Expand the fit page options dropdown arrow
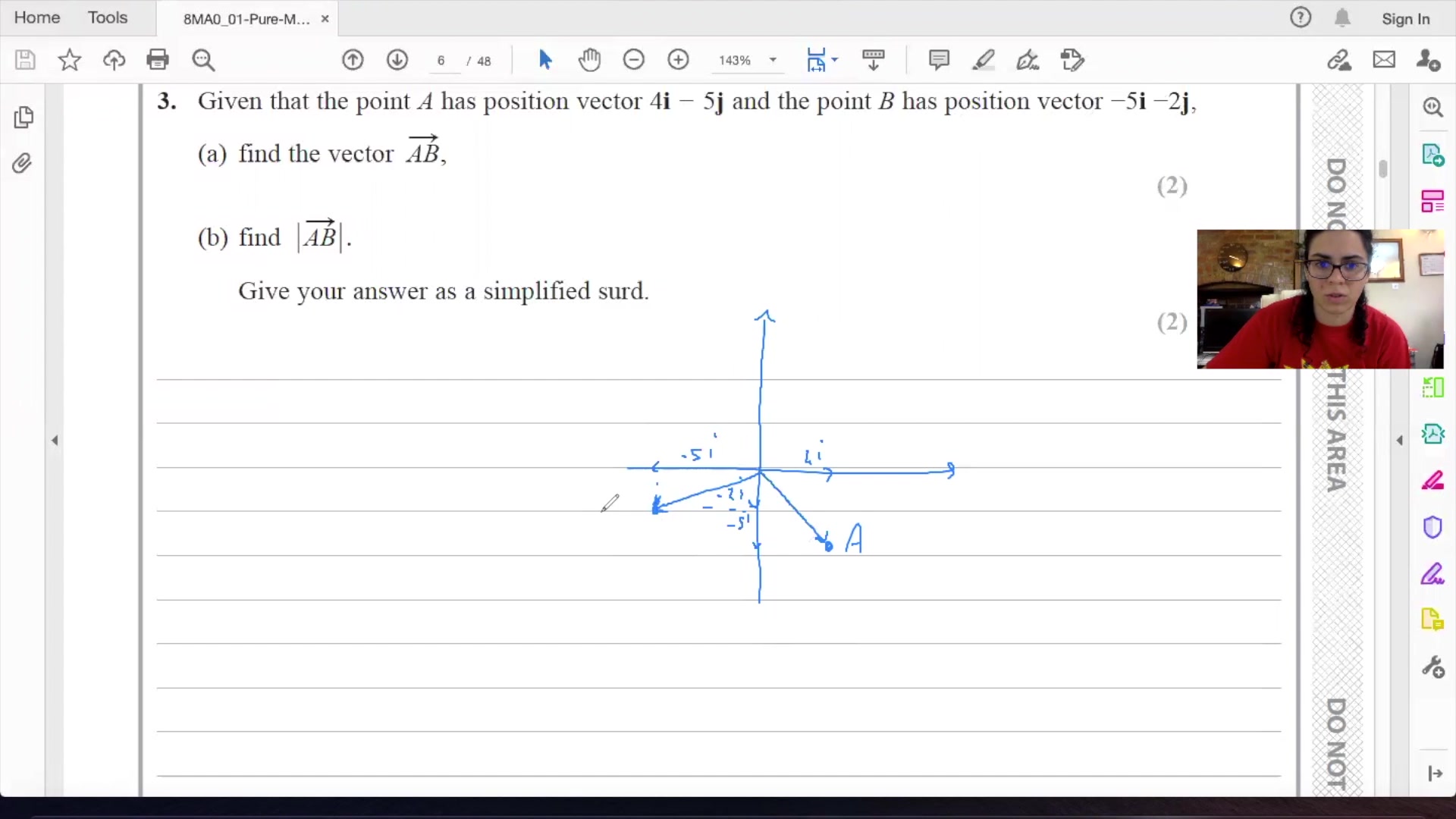The height and width of the screenshot is (819, 1456). [835, 59]
